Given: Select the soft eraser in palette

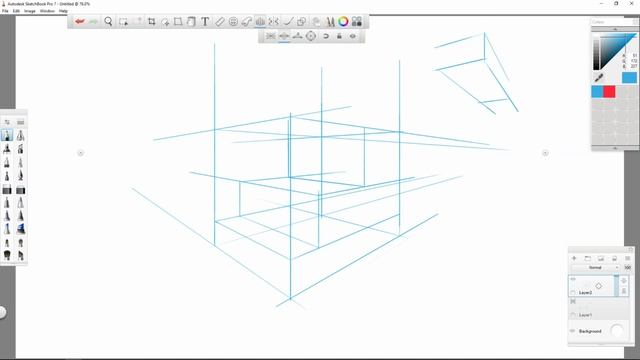Looking at the screenshot, I should coord(20,189).
